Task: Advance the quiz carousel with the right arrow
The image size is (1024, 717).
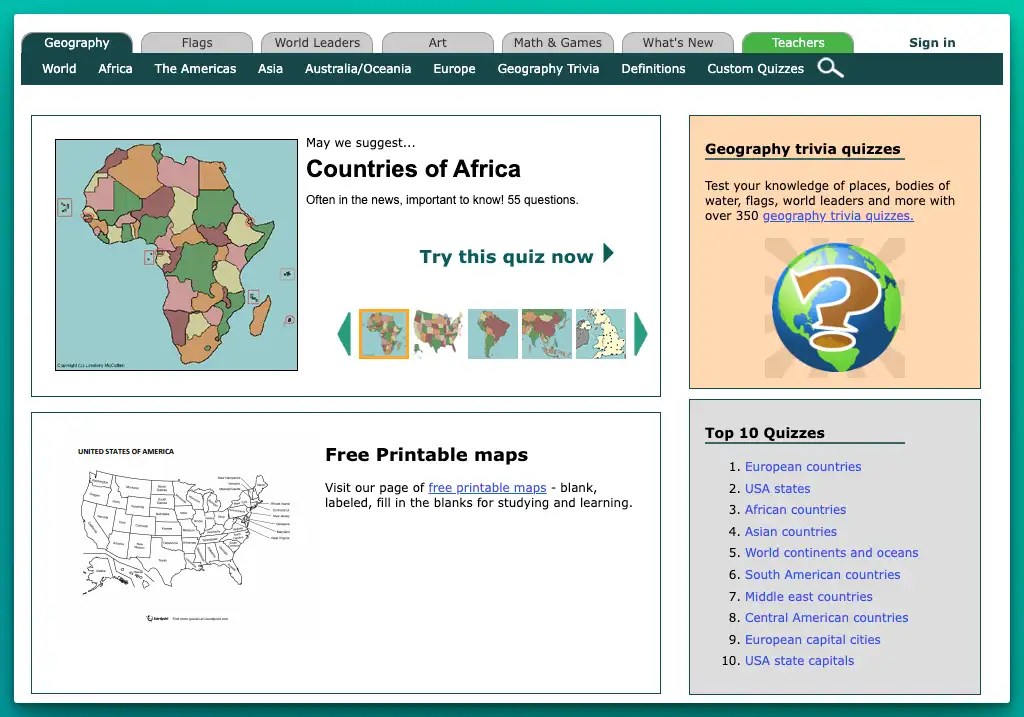Action: 641,334
